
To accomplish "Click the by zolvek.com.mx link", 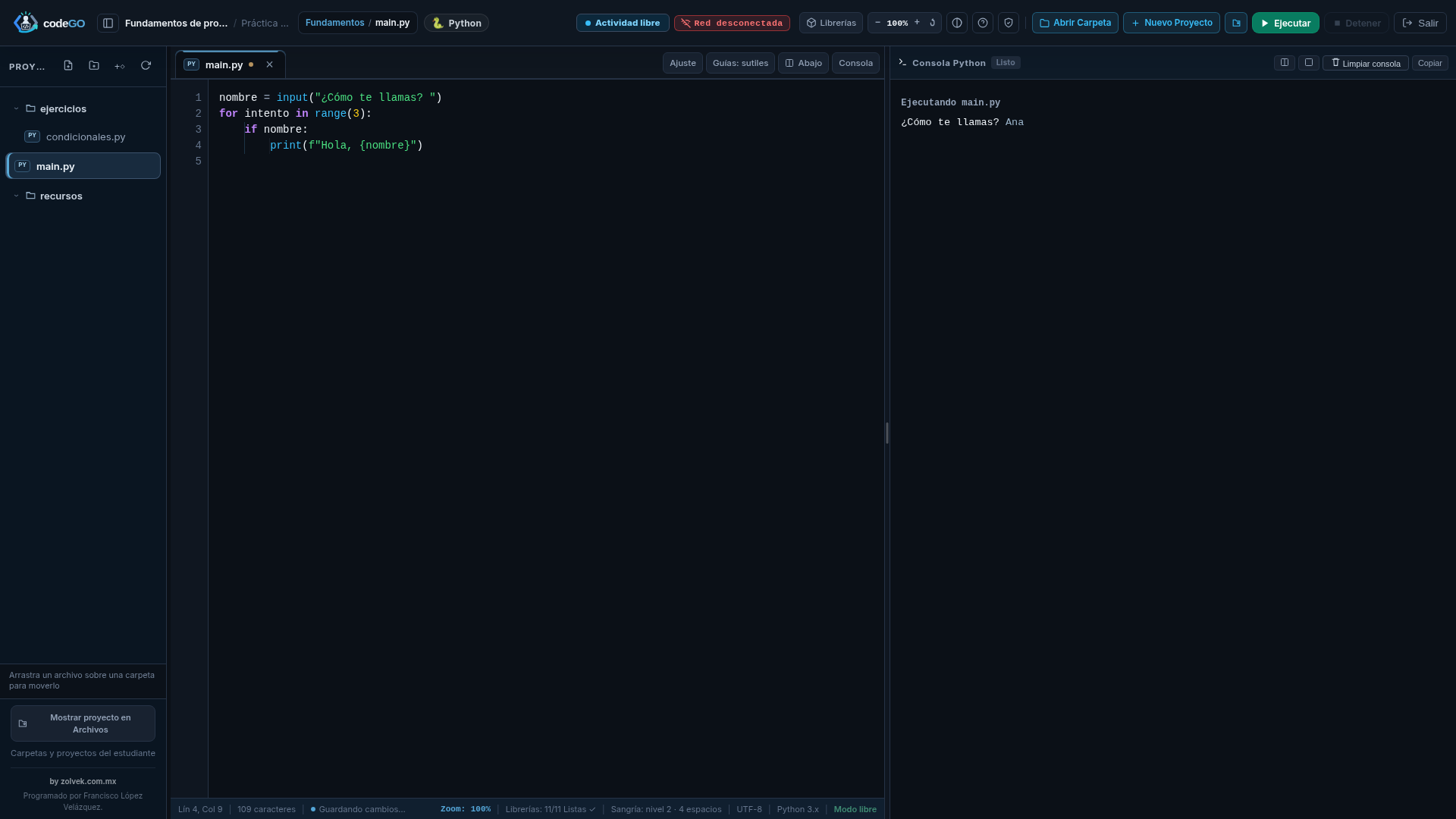I will (83, 781).
